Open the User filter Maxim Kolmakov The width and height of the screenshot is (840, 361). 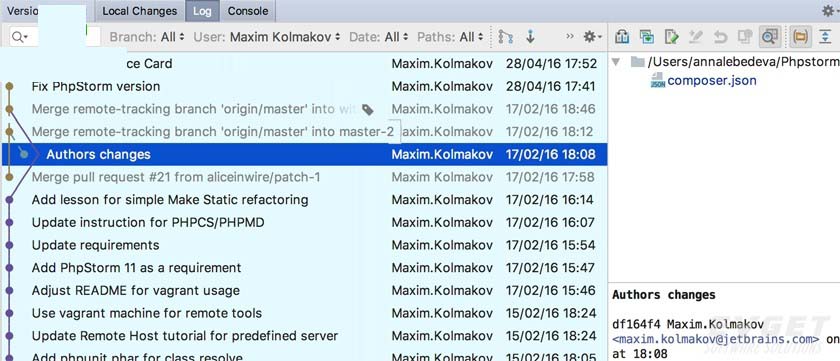267,37
